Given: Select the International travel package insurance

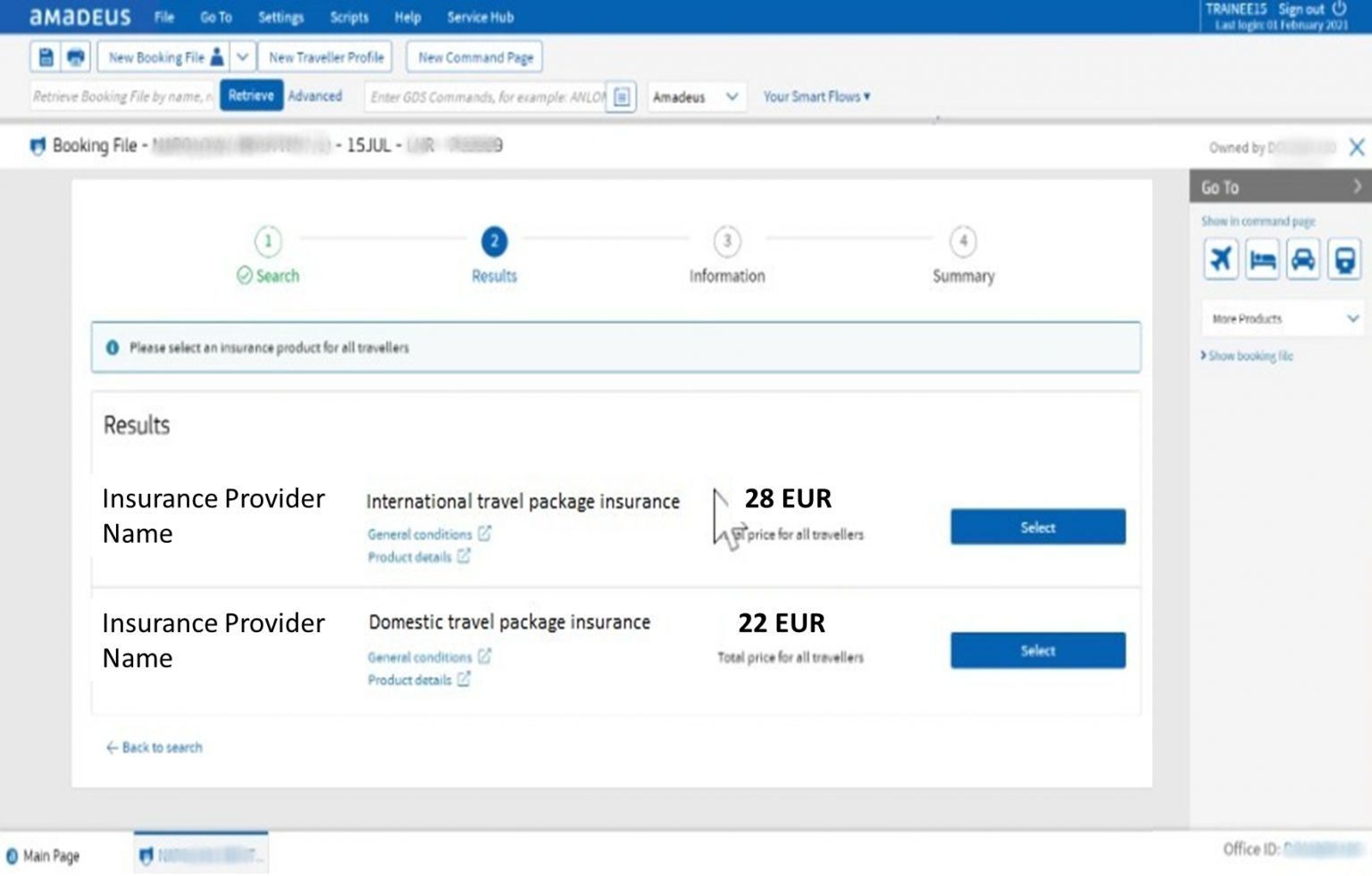Looking at the screenshot, I should click(x=1036, y=527).
